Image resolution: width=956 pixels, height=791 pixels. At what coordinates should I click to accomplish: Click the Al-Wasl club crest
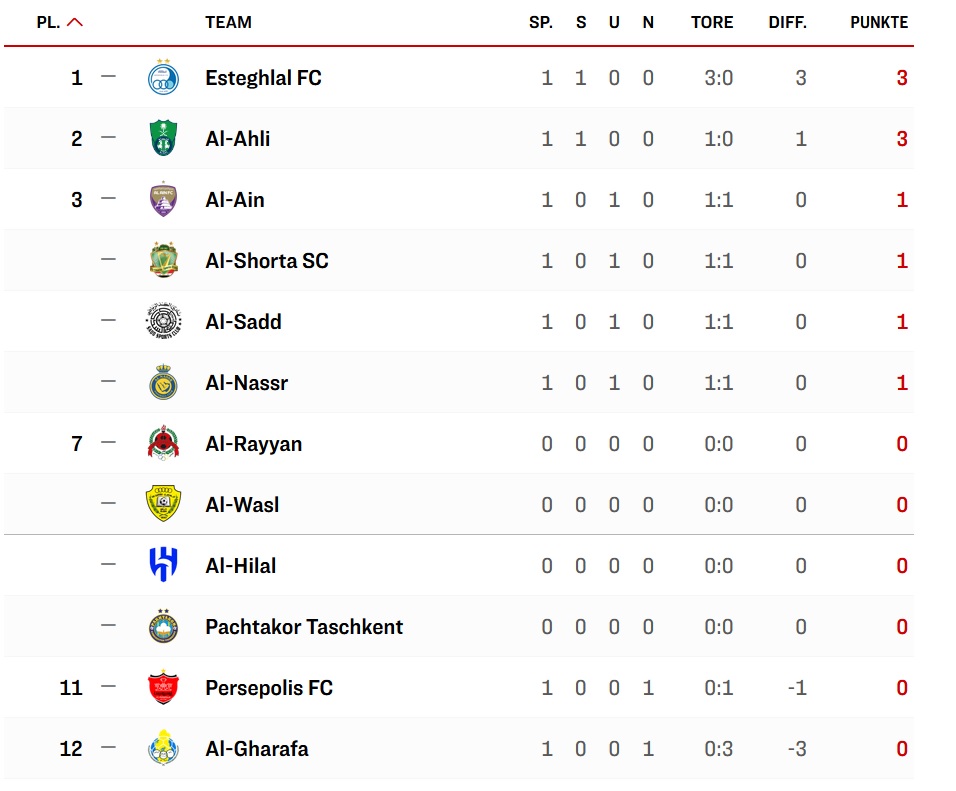pyautogui.click(x=163, y=504)
